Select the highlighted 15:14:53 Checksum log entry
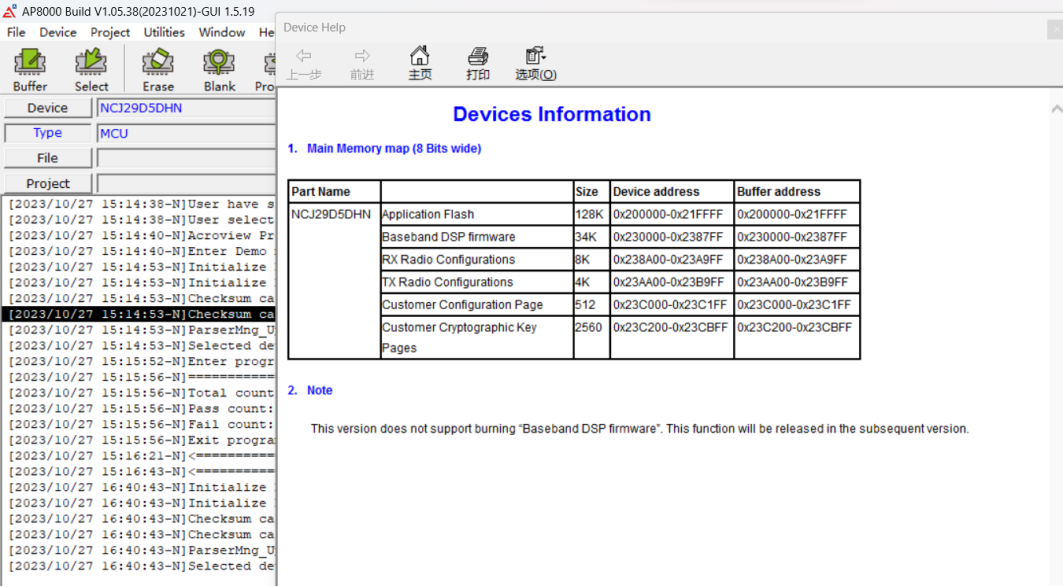1063x587 pixels. click(x=139, y=315)
